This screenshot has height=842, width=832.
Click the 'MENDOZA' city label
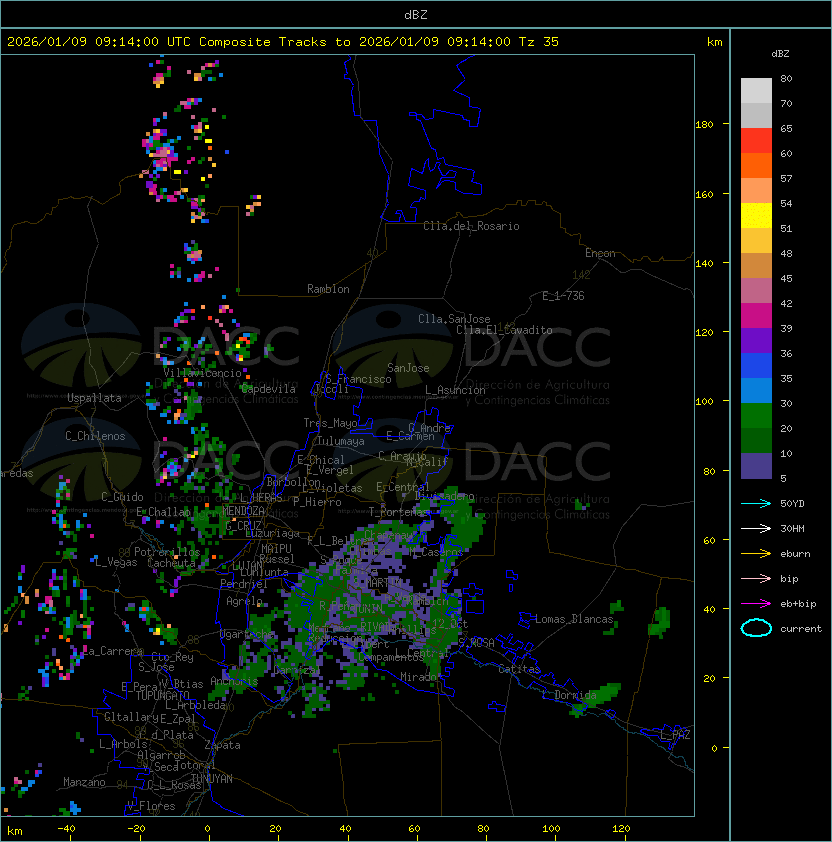coord(243,510)
